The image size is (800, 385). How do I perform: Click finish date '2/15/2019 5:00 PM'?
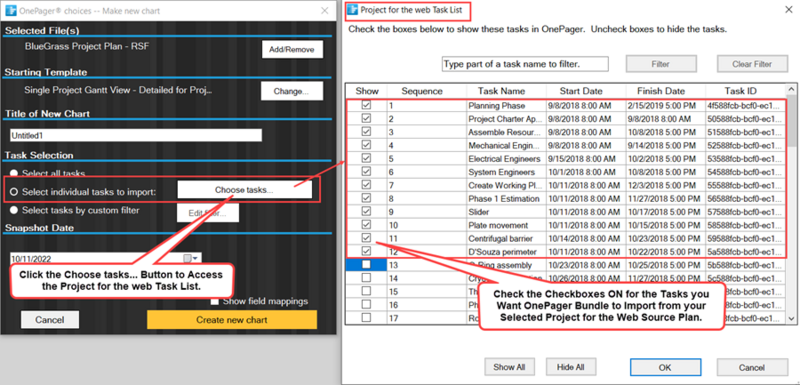(x=665, y=106)
